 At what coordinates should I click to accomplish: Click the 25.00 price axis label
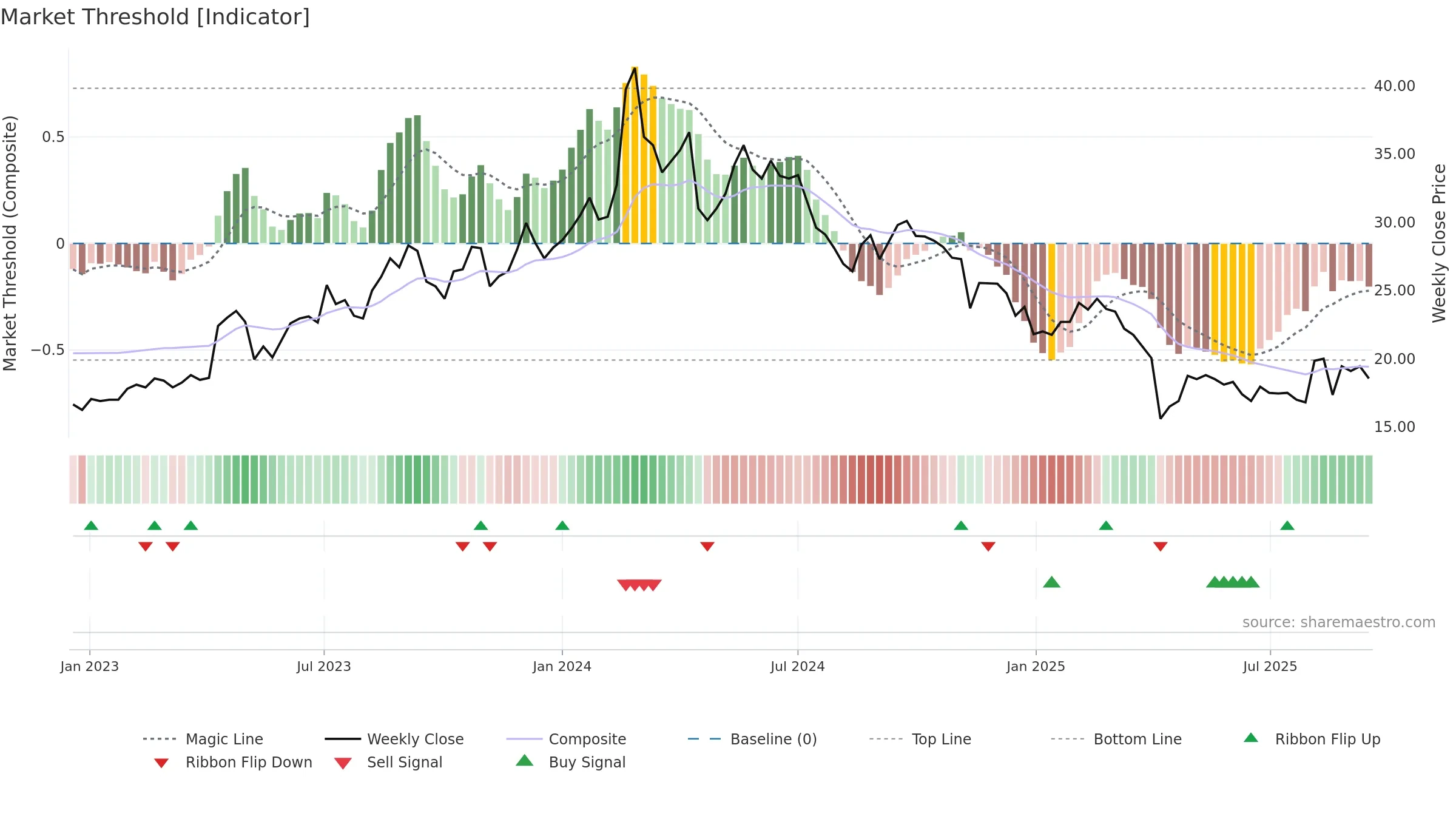1395,291
